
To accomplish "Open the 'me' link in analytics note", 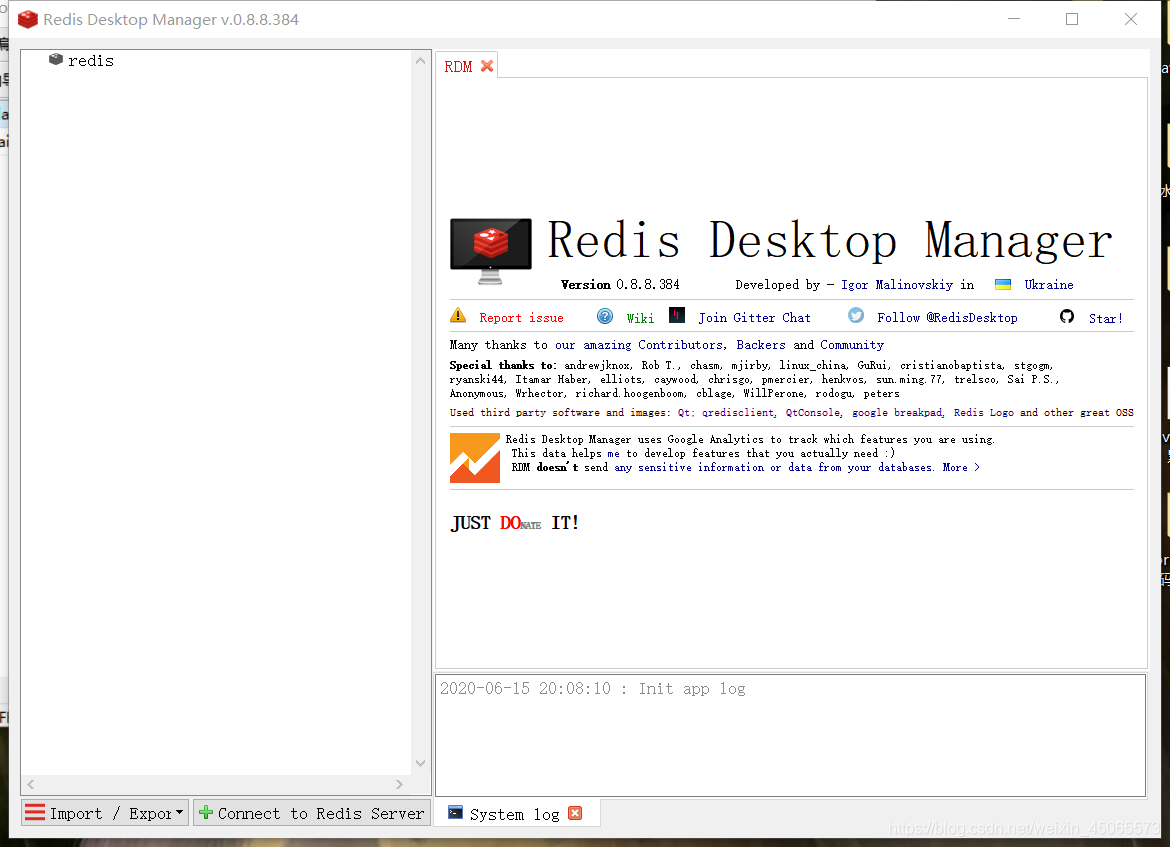I will click(x=613, y=454).
